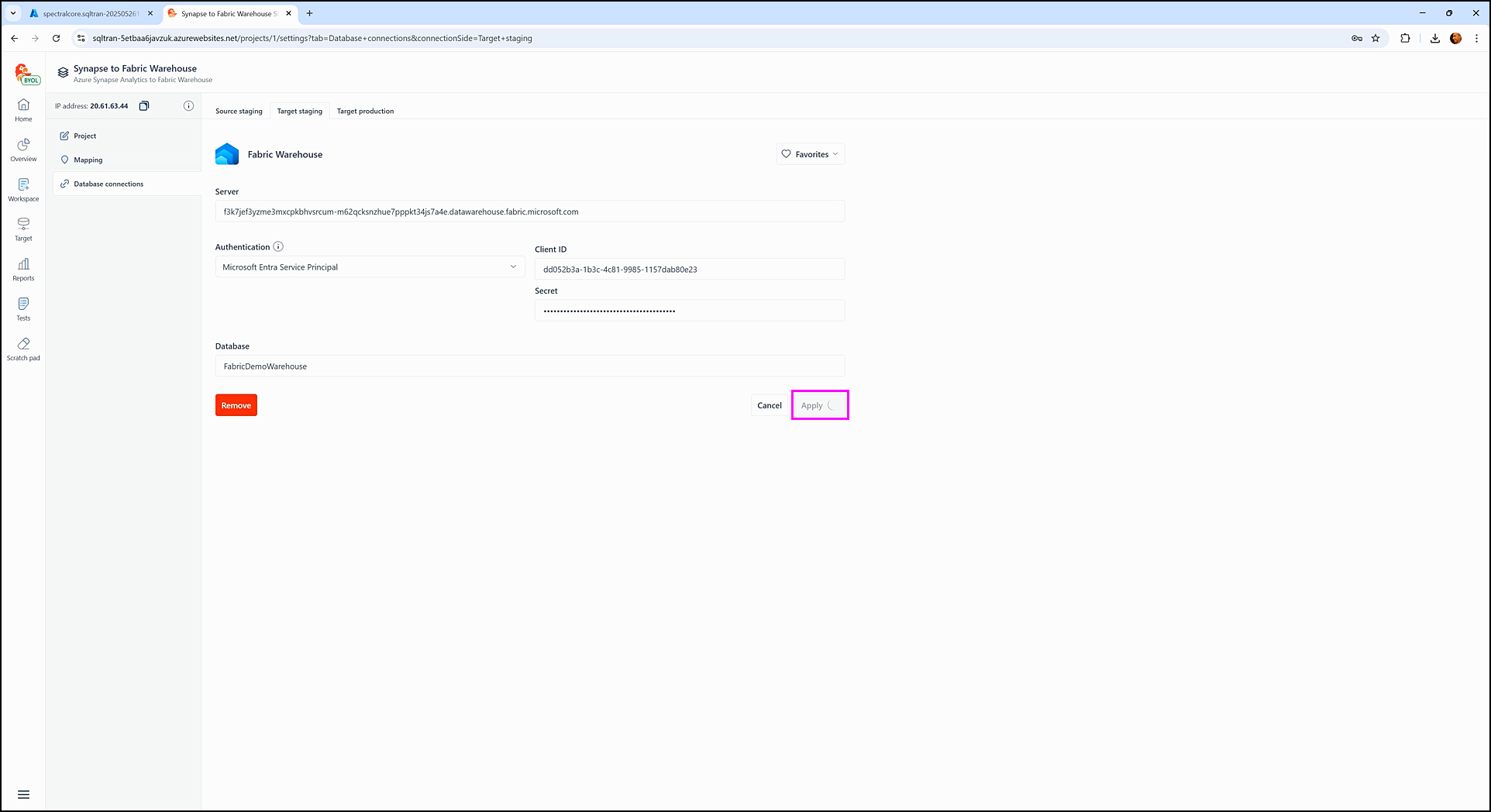
Task: Select Mapping in the settings menu
Action: pyautogui.click(x=88, y=160)
